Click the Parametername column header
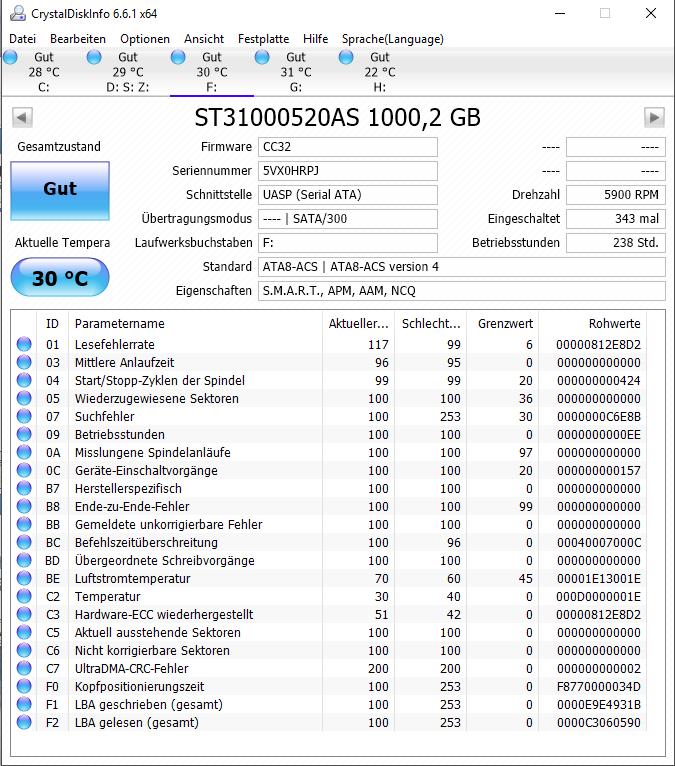The height and width of the screenshot is (766, 675). (x=195, y=323)
